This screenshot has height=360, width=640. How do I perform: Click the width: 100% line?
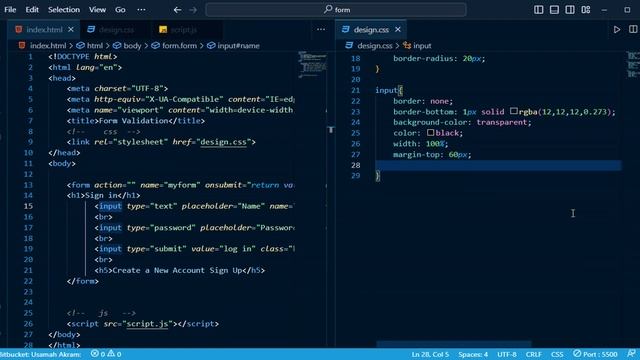click(x=420, y=144)
